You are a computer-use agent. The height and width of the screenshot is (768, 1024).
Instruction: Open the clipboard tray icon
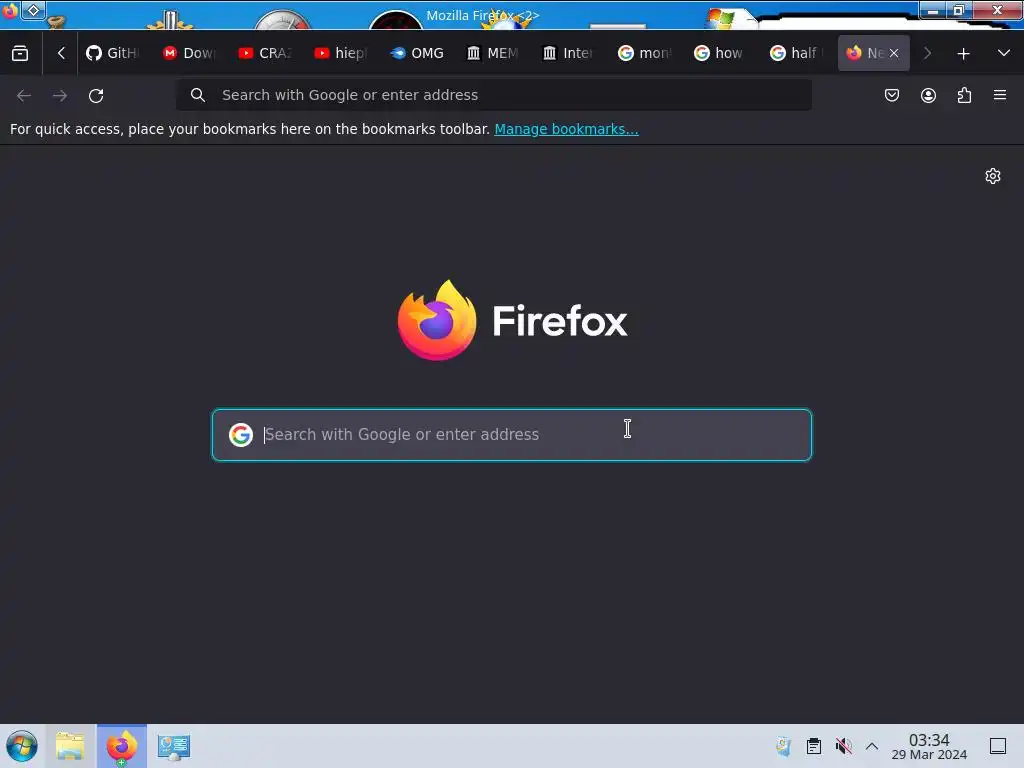click(x=814, y=746)
